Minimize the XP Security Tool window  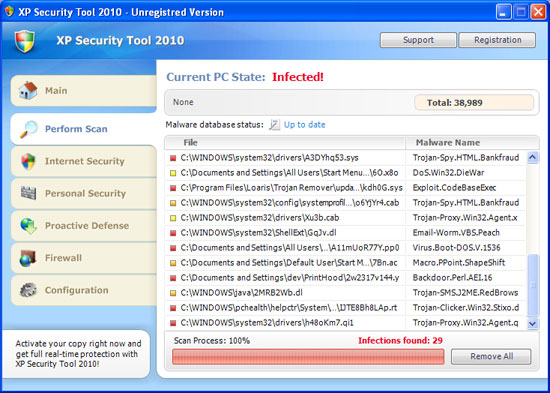[x=503, y=12]
